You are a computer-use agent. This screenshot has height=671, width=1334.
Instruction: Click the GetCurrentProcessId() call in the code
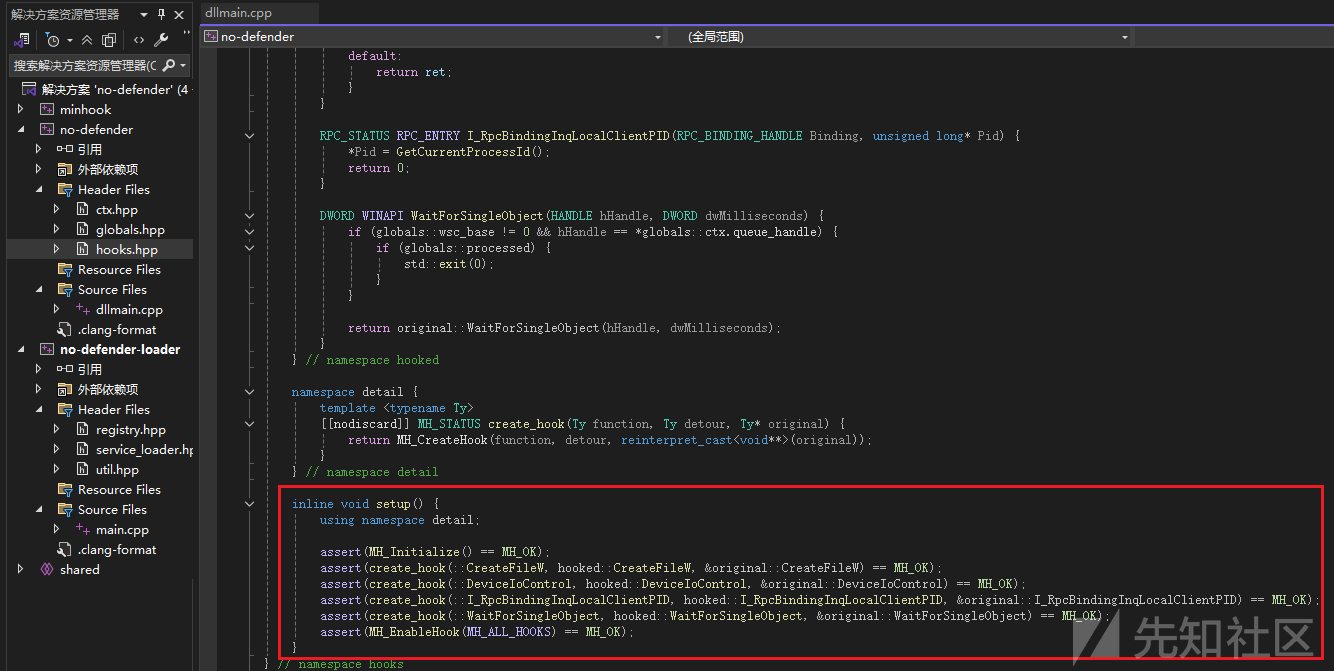pyautogui.click(x=471, y=152)
